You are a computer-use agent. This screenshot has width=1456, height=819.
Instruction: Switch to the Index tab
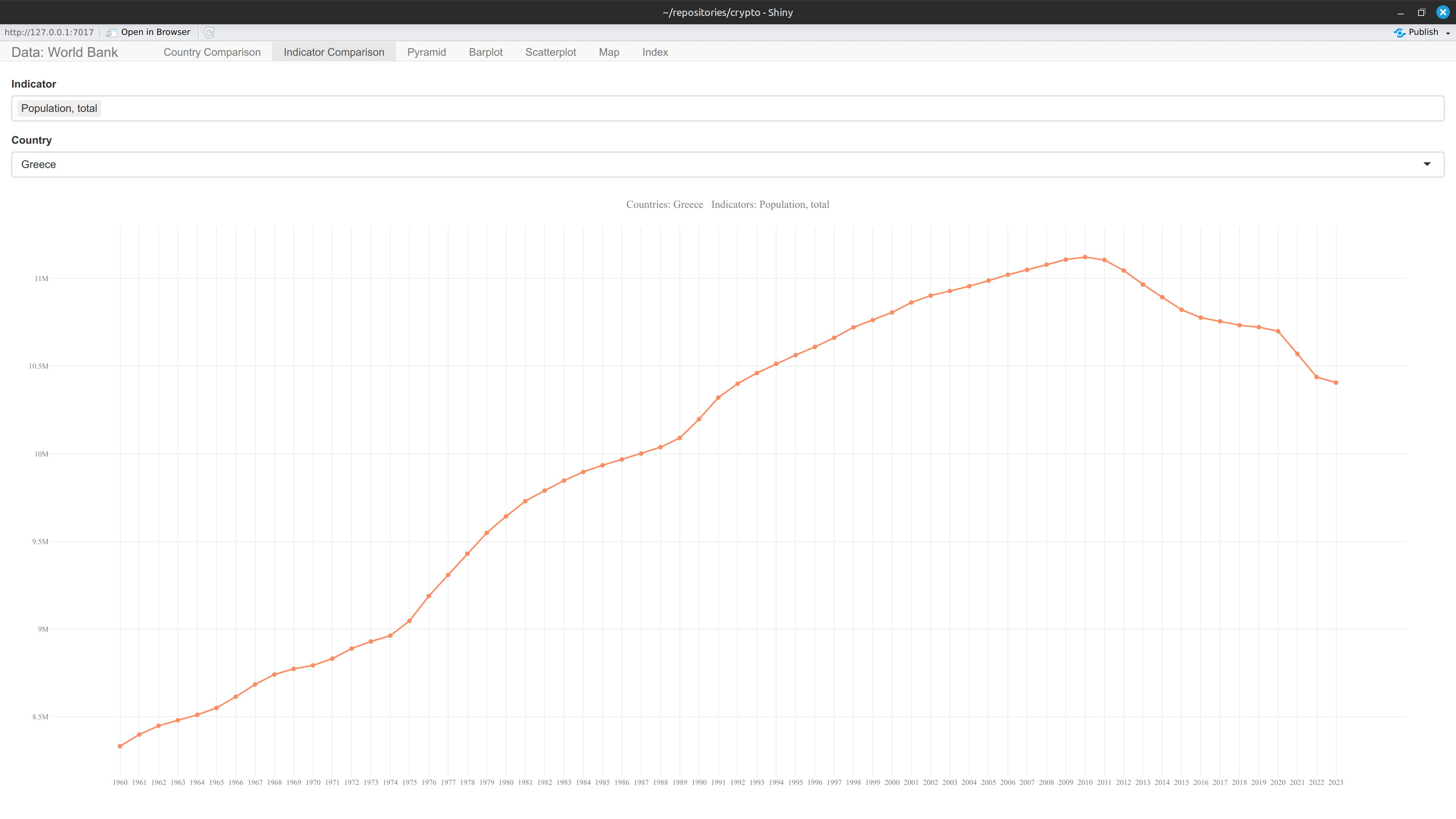tap(654, 52)
